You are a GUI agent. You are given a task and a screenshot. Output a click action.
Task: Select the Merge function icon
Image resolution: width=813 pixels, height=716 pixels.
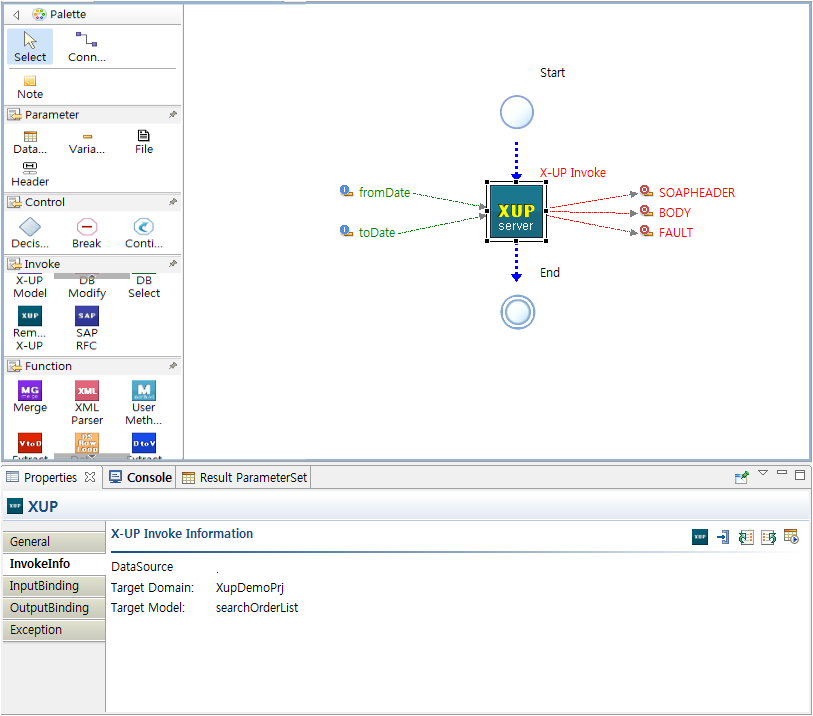pos(30,390)
